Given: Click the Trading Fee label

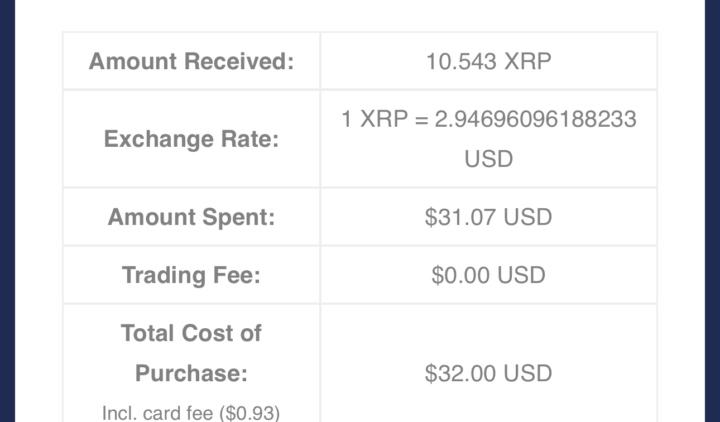Looking at the screenshot, I should click(191, 275).
